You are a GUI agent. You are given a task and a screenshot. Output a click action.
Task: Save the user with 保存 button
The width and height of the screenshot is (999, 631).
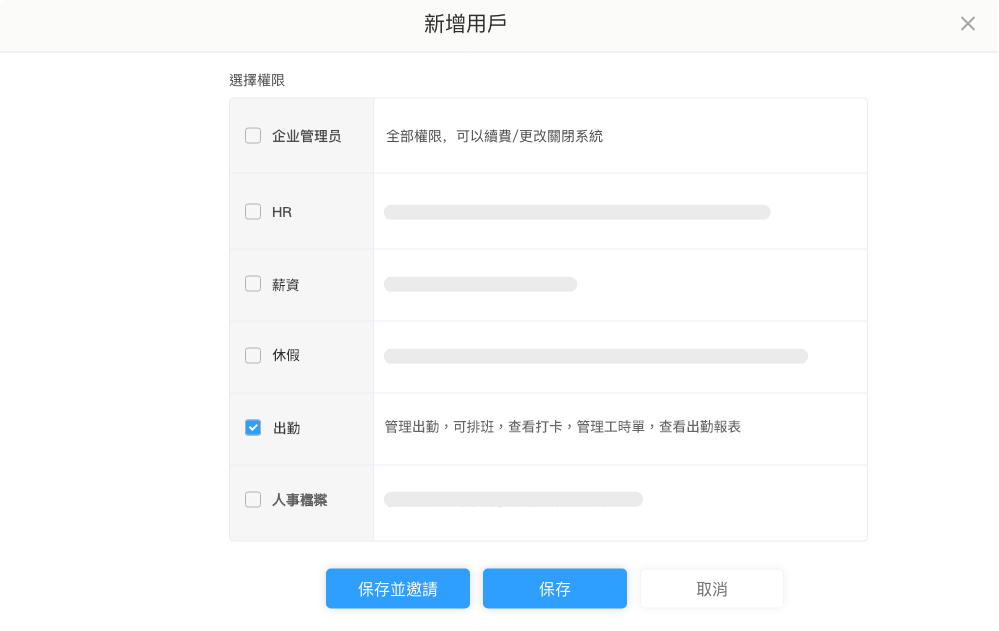click(554, 588)
